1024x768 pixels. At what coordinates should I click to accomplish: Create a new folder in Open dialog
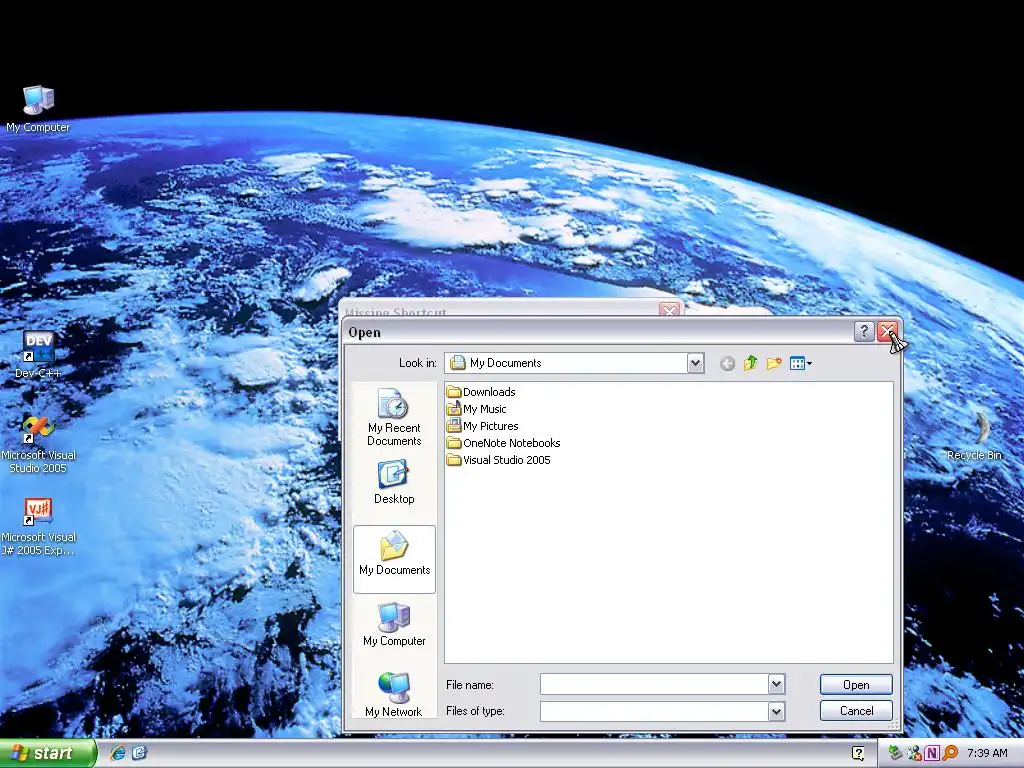click(x=774, y=363)
